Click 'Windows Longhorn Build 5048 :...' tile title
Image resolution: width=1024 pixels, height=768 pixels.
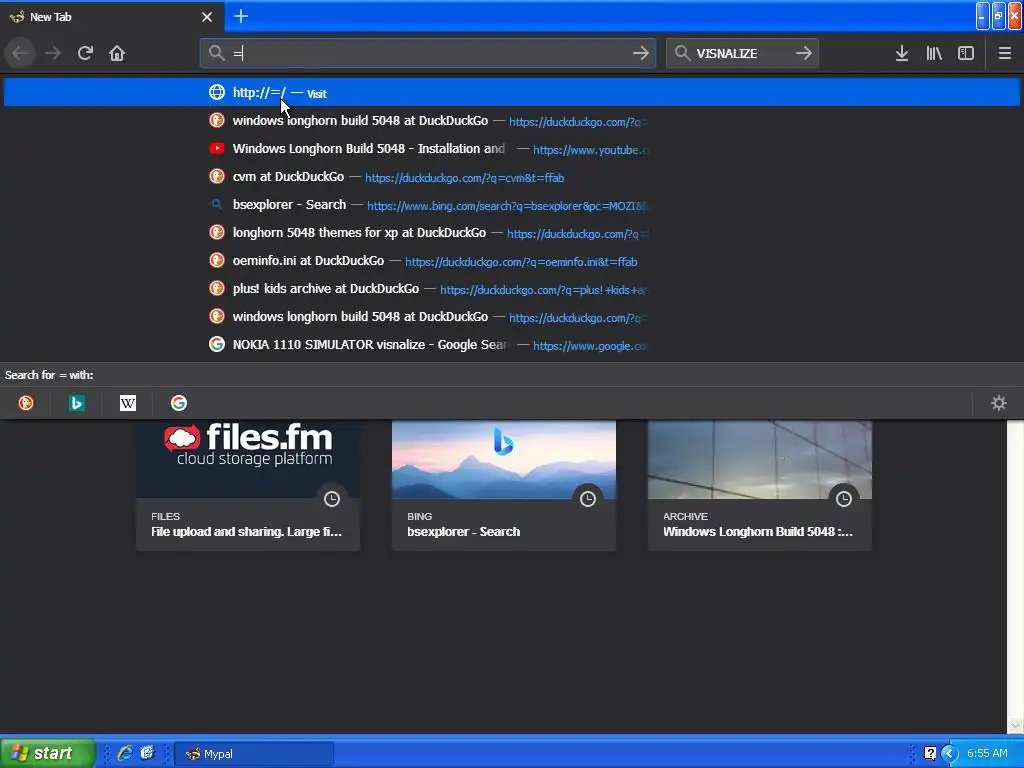758,532
